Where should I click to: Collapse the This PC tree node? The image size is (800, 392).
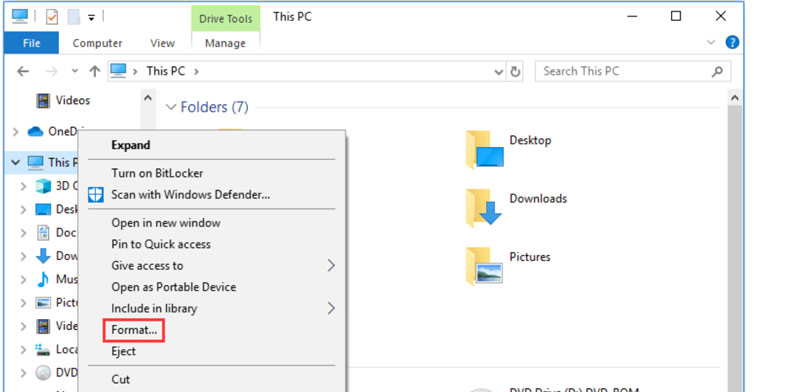pyautogui.click(x=15, y=162)
